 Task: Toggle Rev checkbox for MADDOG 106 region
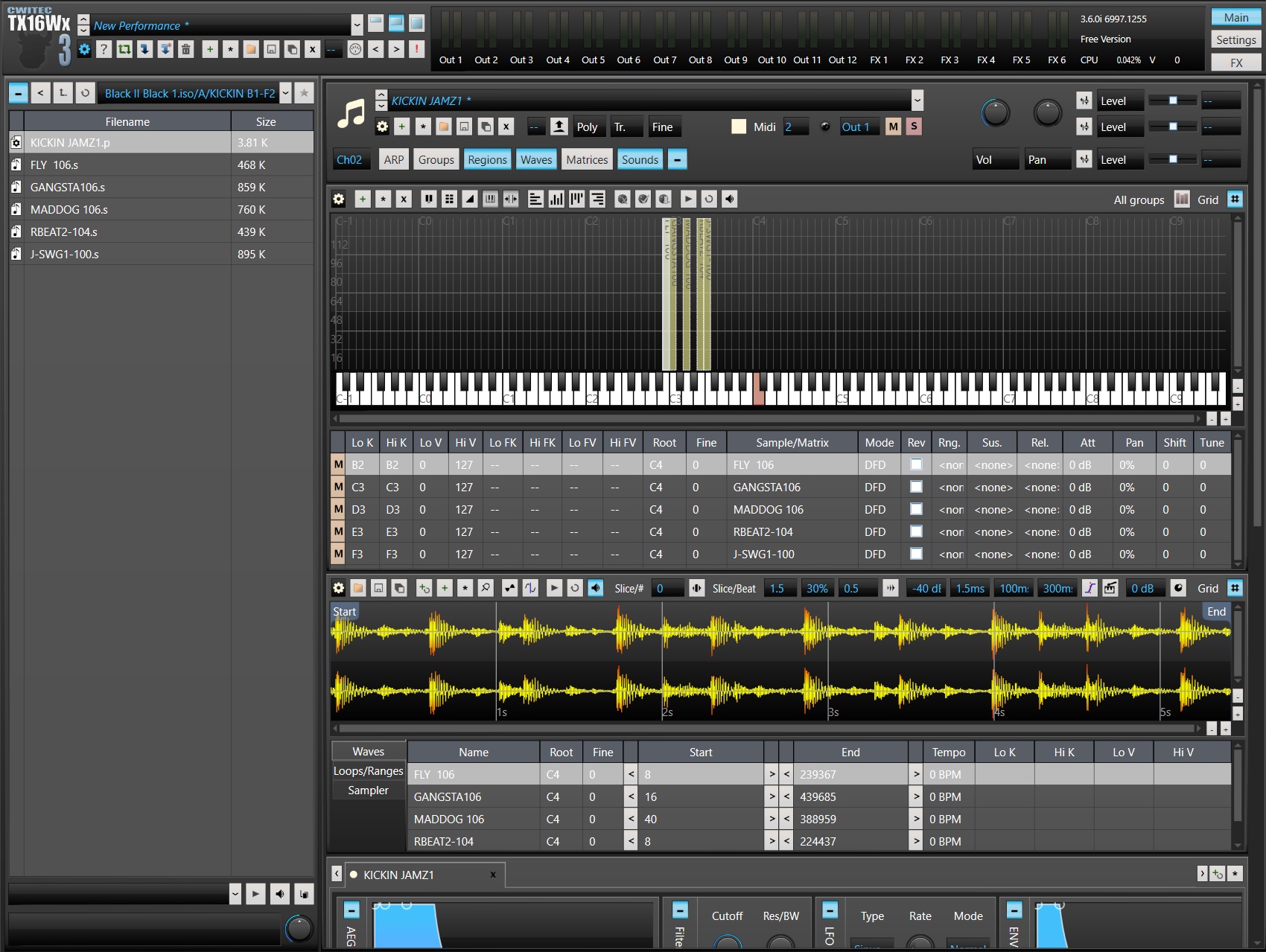917,509
